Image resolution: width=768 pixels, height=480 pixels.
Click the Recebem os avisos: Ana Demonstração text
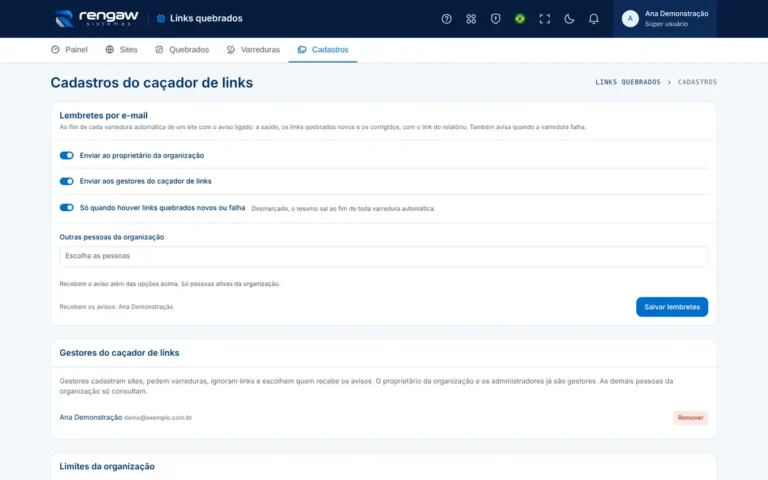(116, 307)
